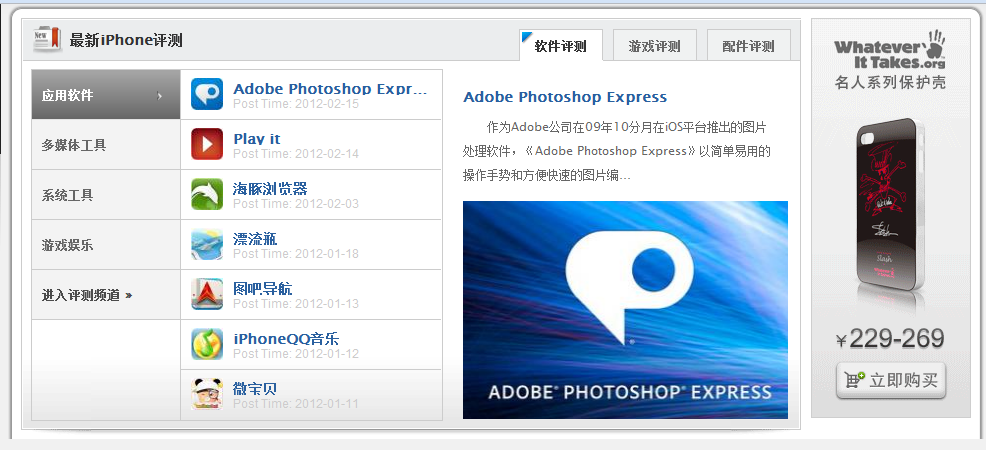Click the iPhoneQQ音乐 app icon
This screenshot has width=986, height=450.
(207, 344)
